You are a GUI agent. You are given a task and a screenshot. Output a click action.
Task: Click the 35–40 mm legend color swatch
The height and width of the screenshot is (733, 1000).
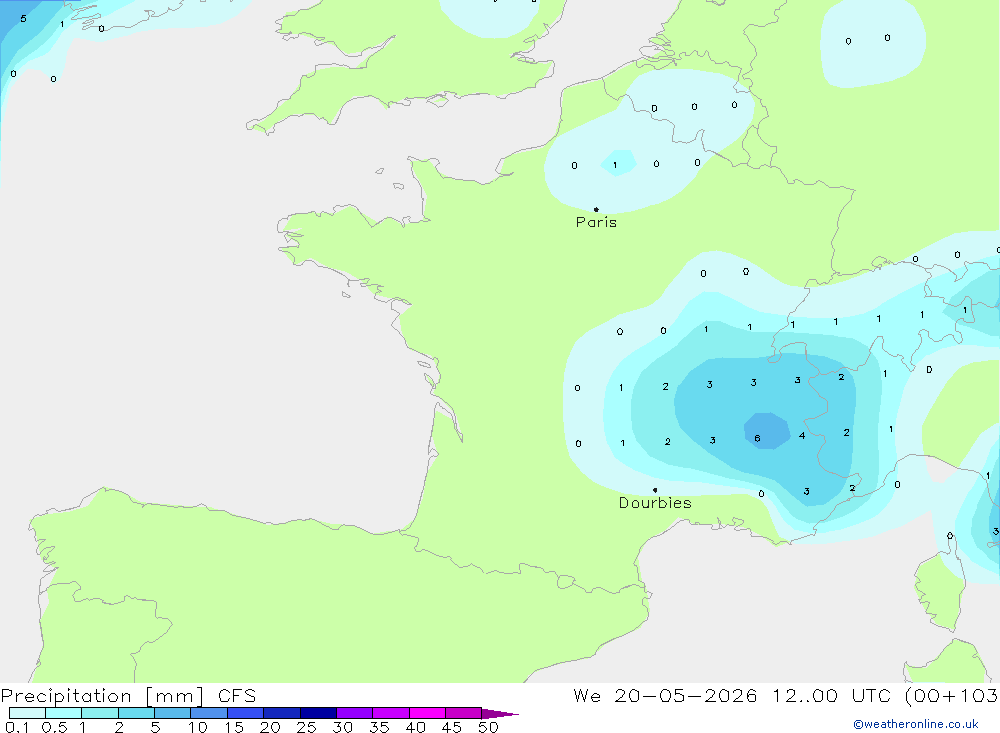[x=391, y=713]
